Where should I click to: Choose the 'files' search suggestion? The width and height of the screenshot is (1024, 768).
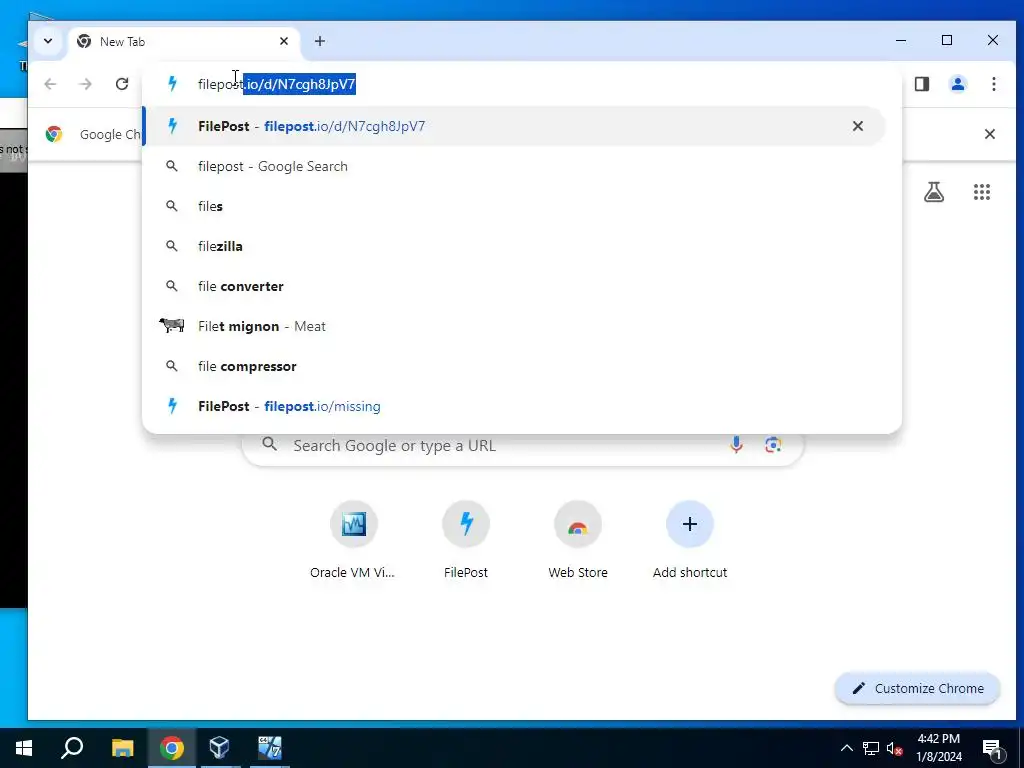514,206
